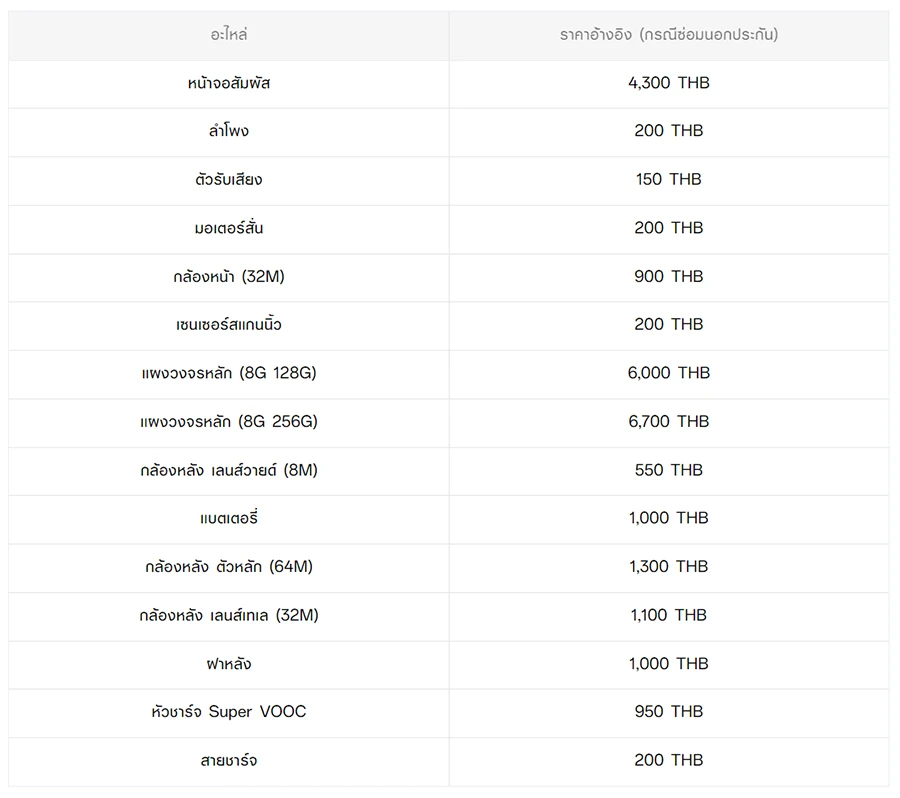The height and width of the screenshot is (798, 900).
Task: Click the 6,700 THB price cell
Action: pos(668,421)
